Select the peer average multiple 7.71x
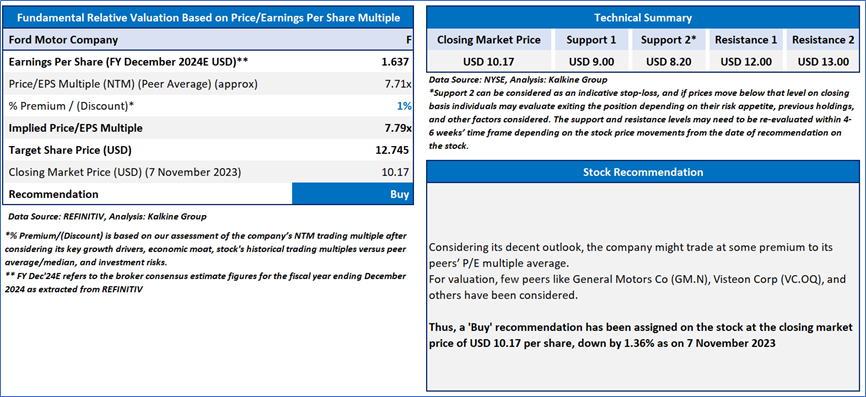The image size is (866, 397). coord(397,84)
